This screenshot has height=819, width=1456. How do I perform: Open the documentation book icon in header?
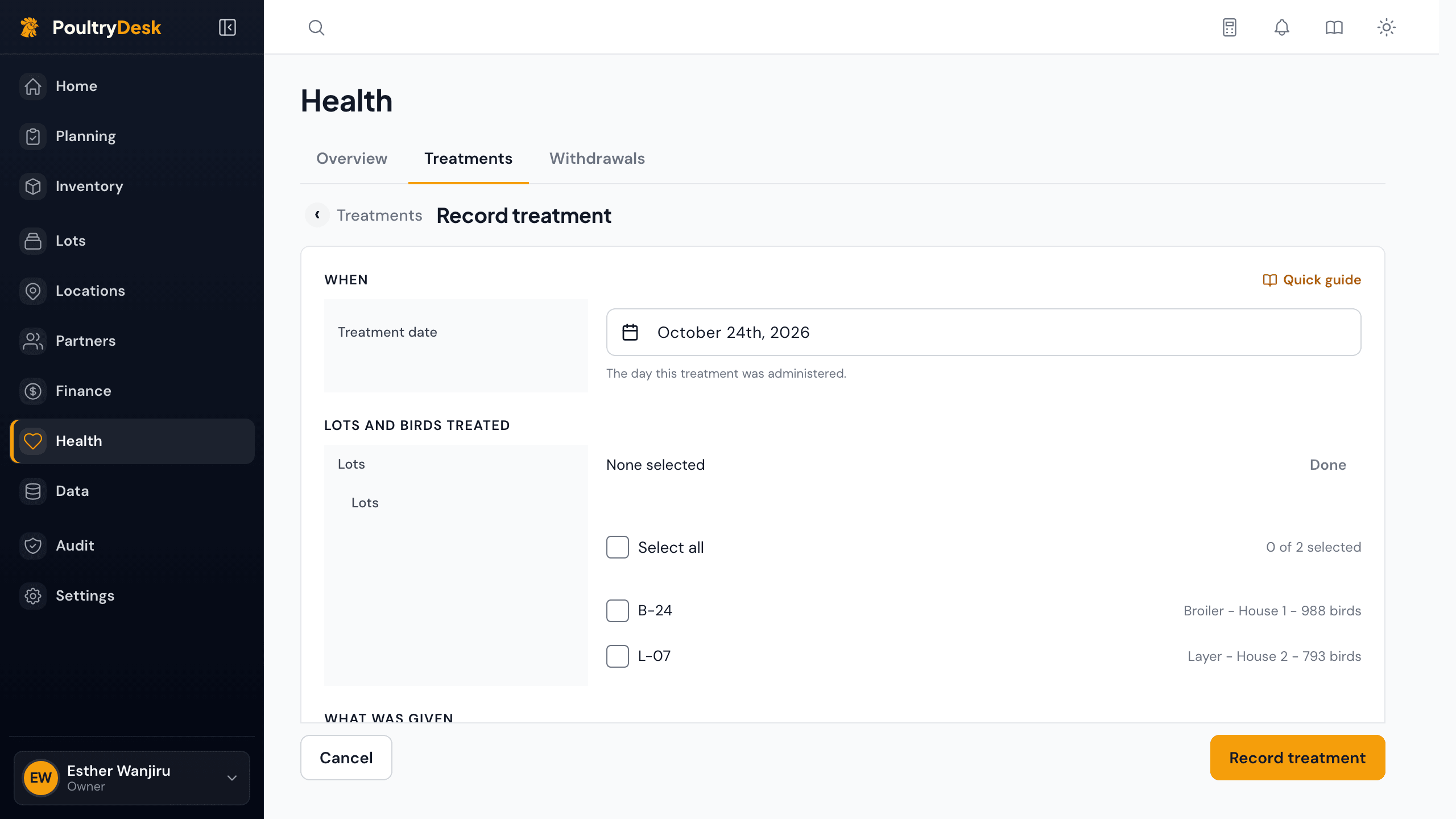tap(1334, 27)
